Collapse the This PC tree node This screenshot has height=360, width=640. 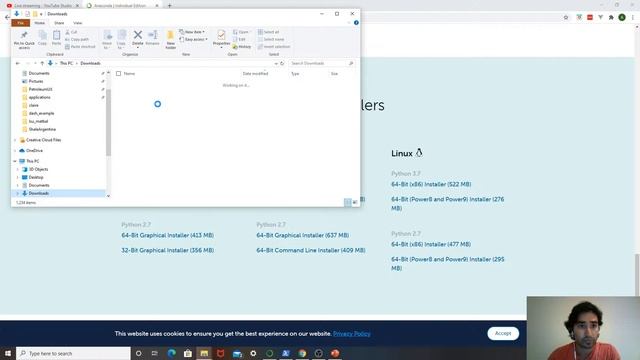point(16,161)
